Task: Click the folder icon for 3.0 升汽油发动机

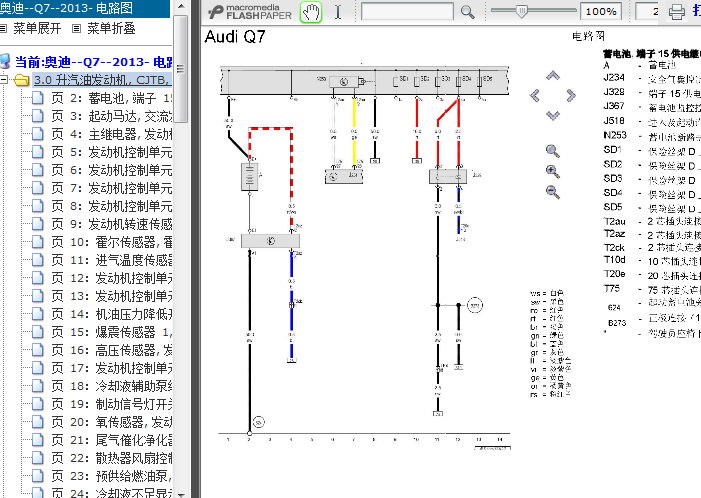Action: [21, 80]
